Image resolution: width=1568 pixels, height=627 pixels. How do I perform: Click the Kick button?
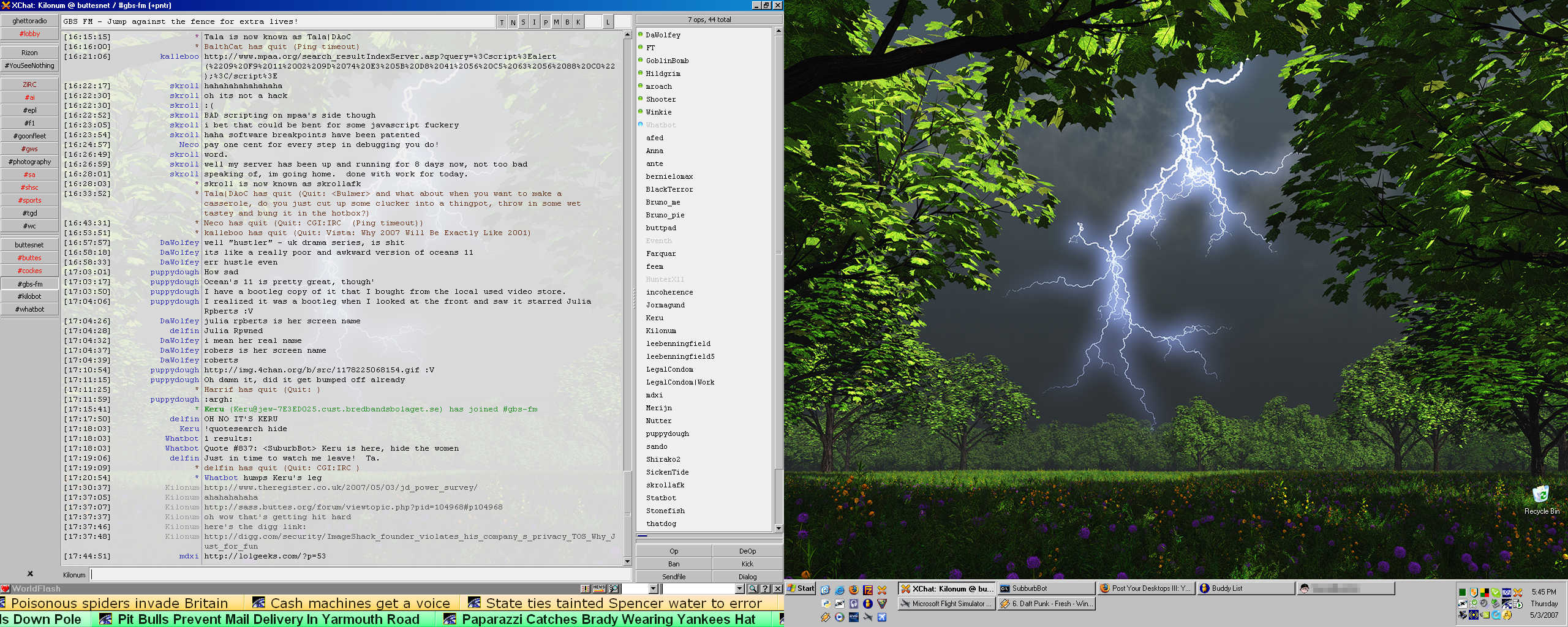tap(747, 564)
